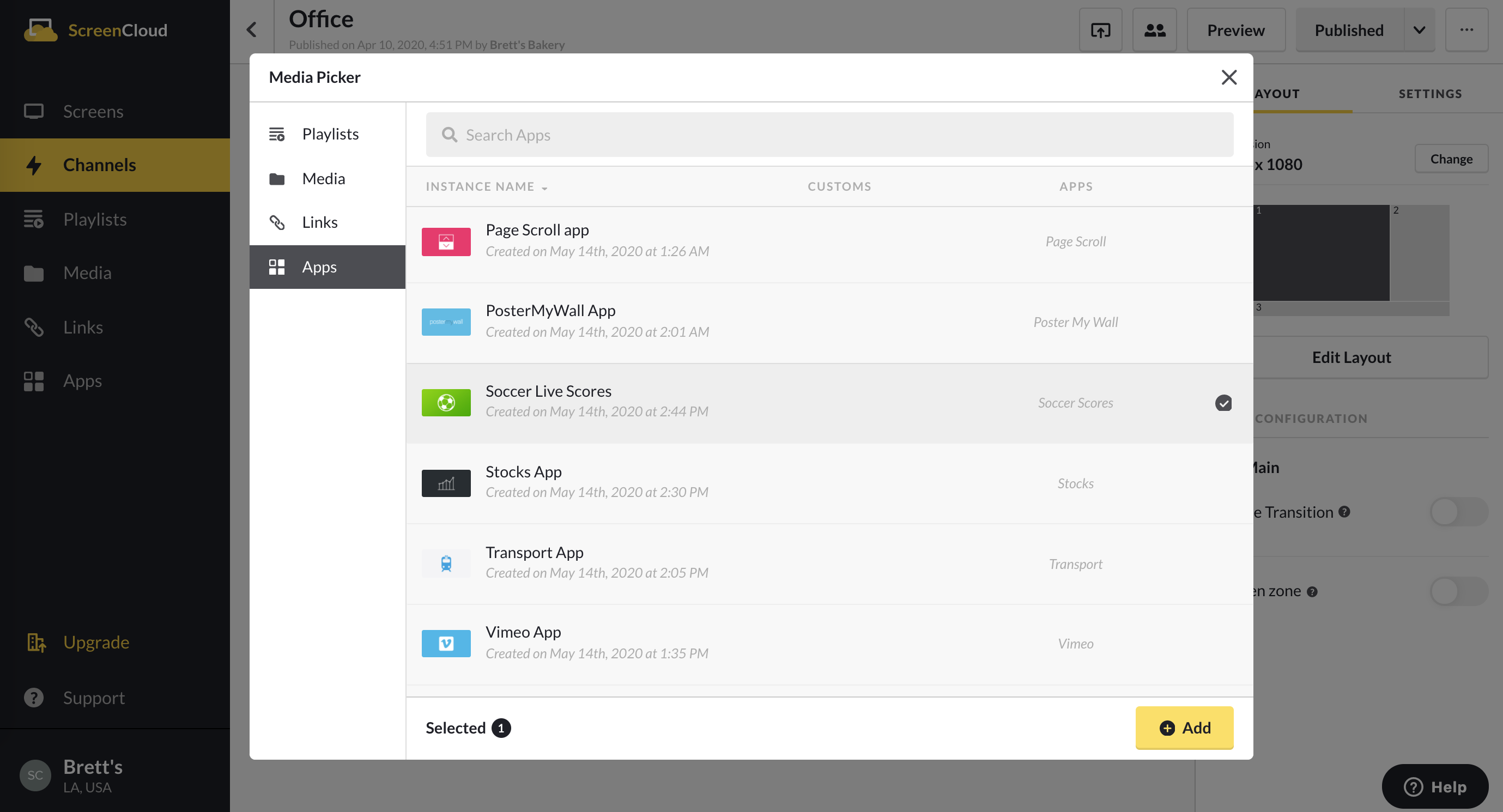Expand the Published dropdown arrow
The height and width of the screenshot is (812, 1503).
[1419, 31]
